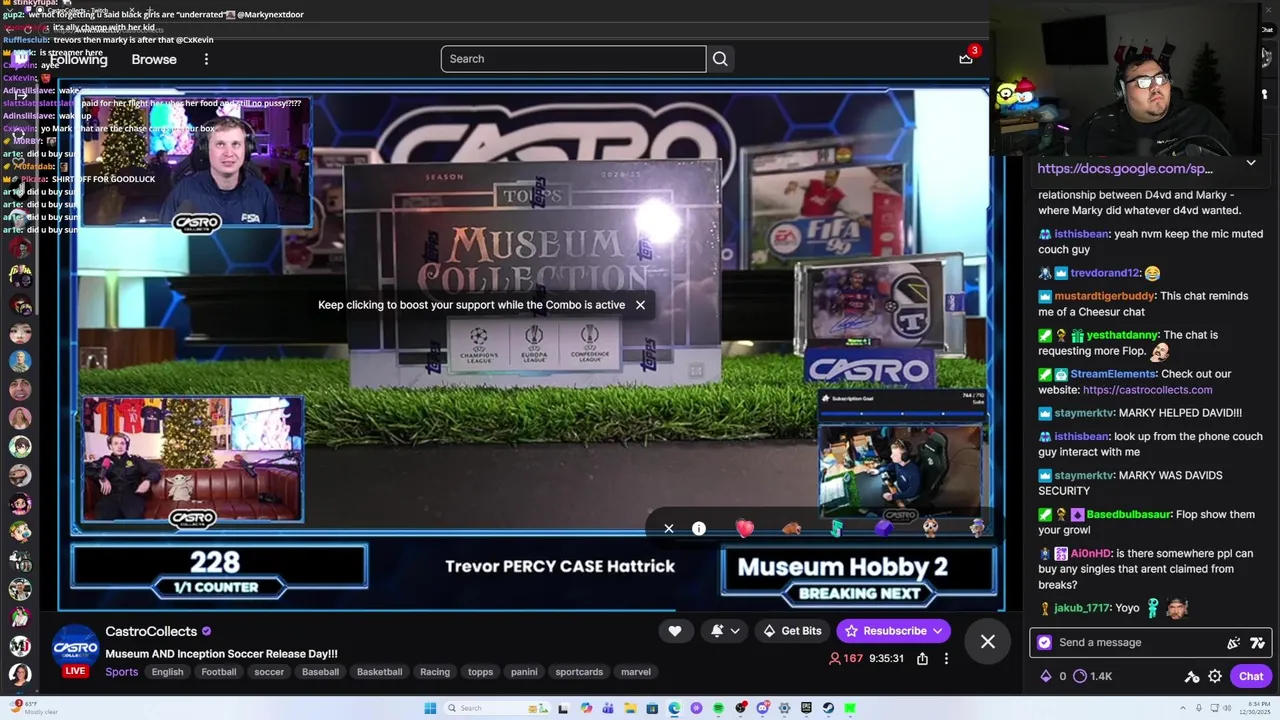The image size is (1280, 720).
Task: Open stream more-options dots
Action: tap(946, 658)
